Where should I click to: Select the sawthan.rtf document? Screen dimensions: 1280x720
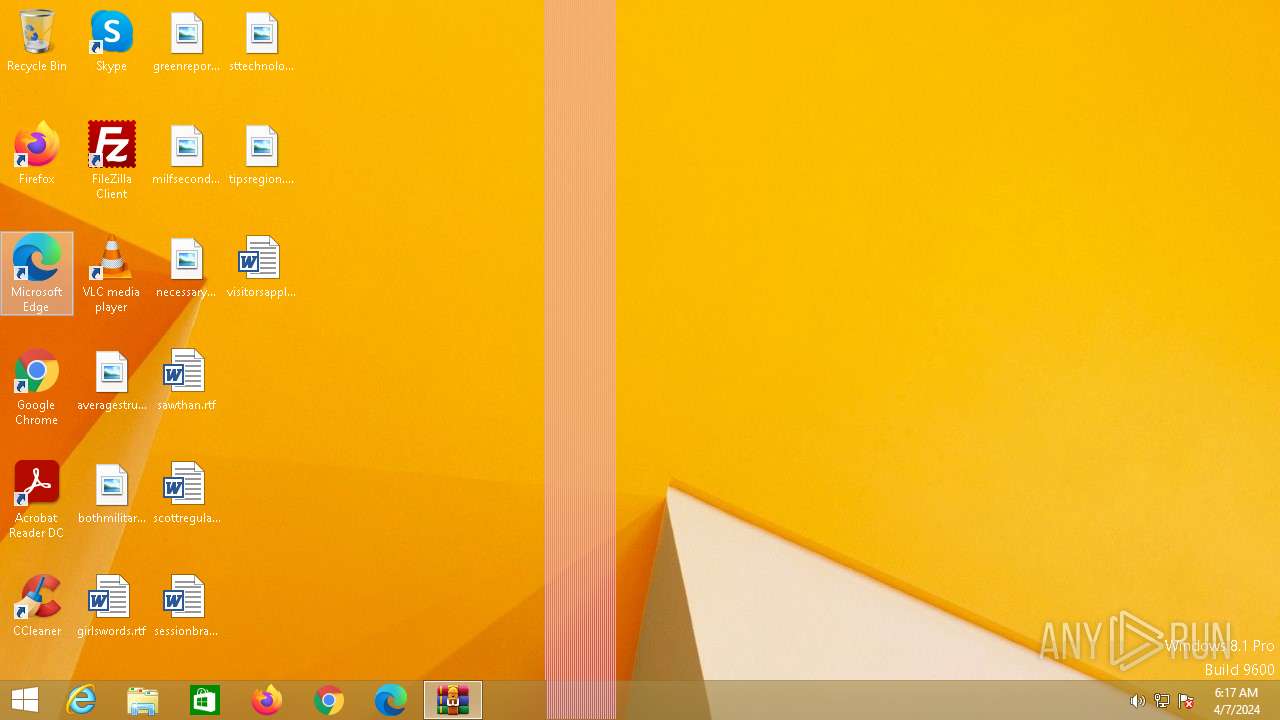pos(186,380)
